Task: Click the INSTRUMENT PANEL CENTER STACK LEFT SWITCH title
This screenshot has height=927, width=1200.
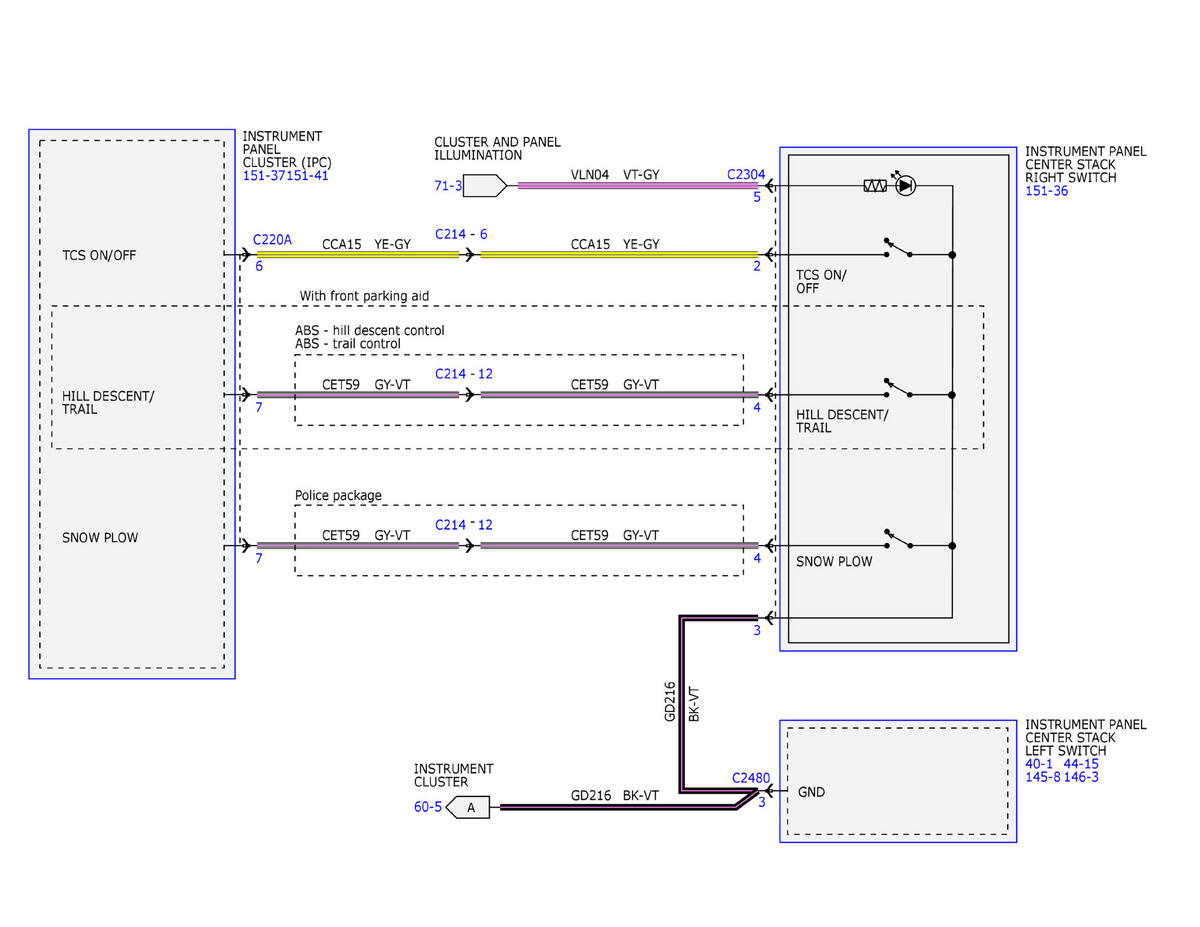Action: 1086,737
